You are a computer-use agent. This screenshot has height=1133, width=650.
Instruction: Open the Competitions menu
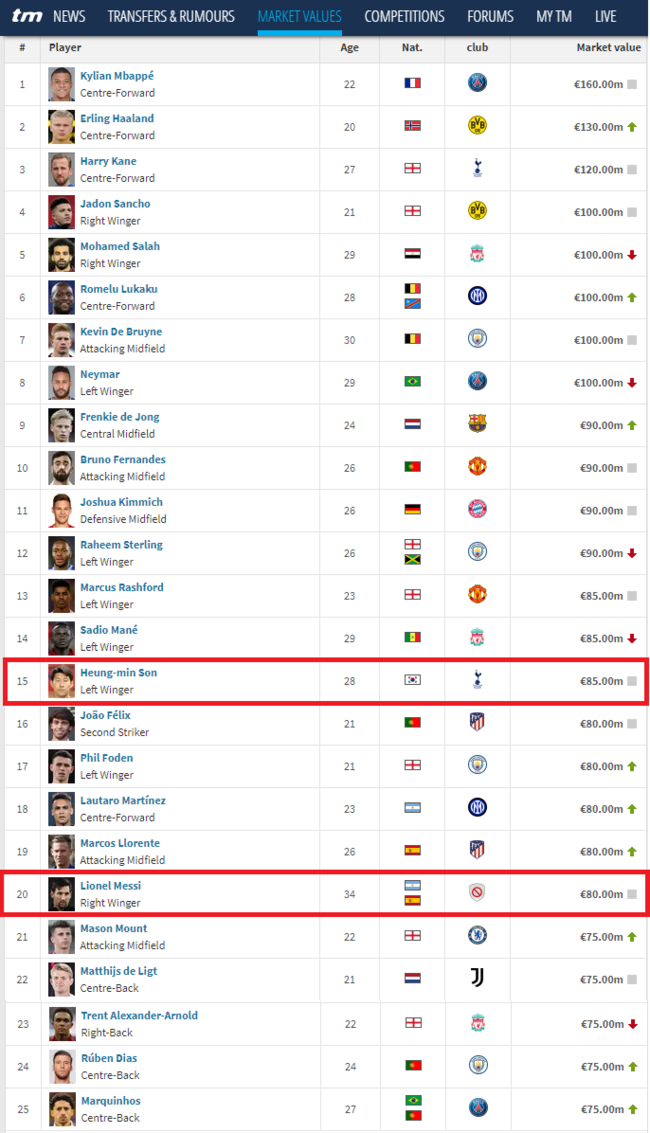[x=404, y=16]
